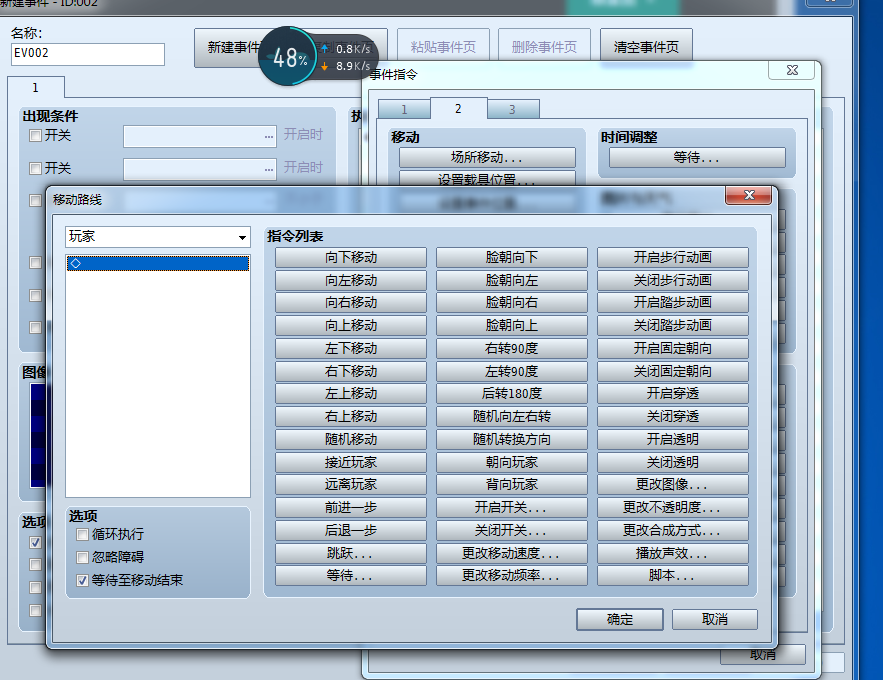Add the 开启步行动画 command
The image size is (883, 680).
pos(673,258)
